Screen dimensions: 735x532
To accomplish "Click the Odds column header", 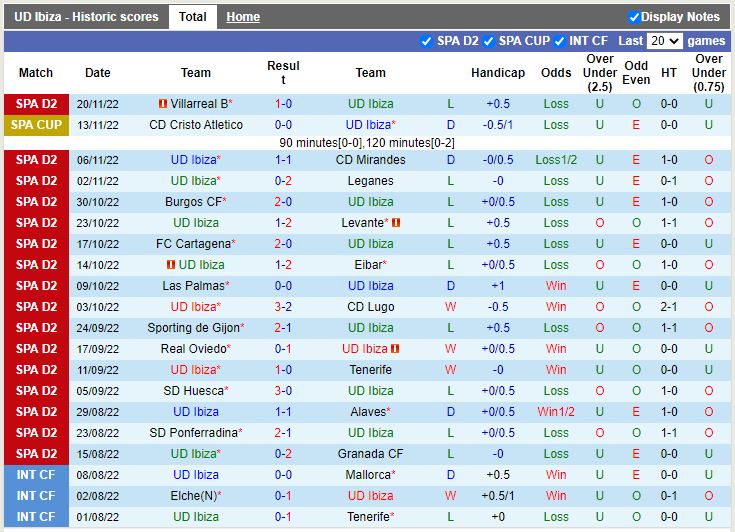I will 556,73.
